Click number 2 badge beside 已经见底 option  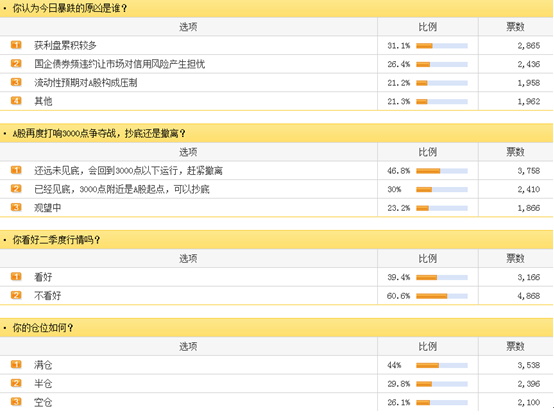(16, 189)
